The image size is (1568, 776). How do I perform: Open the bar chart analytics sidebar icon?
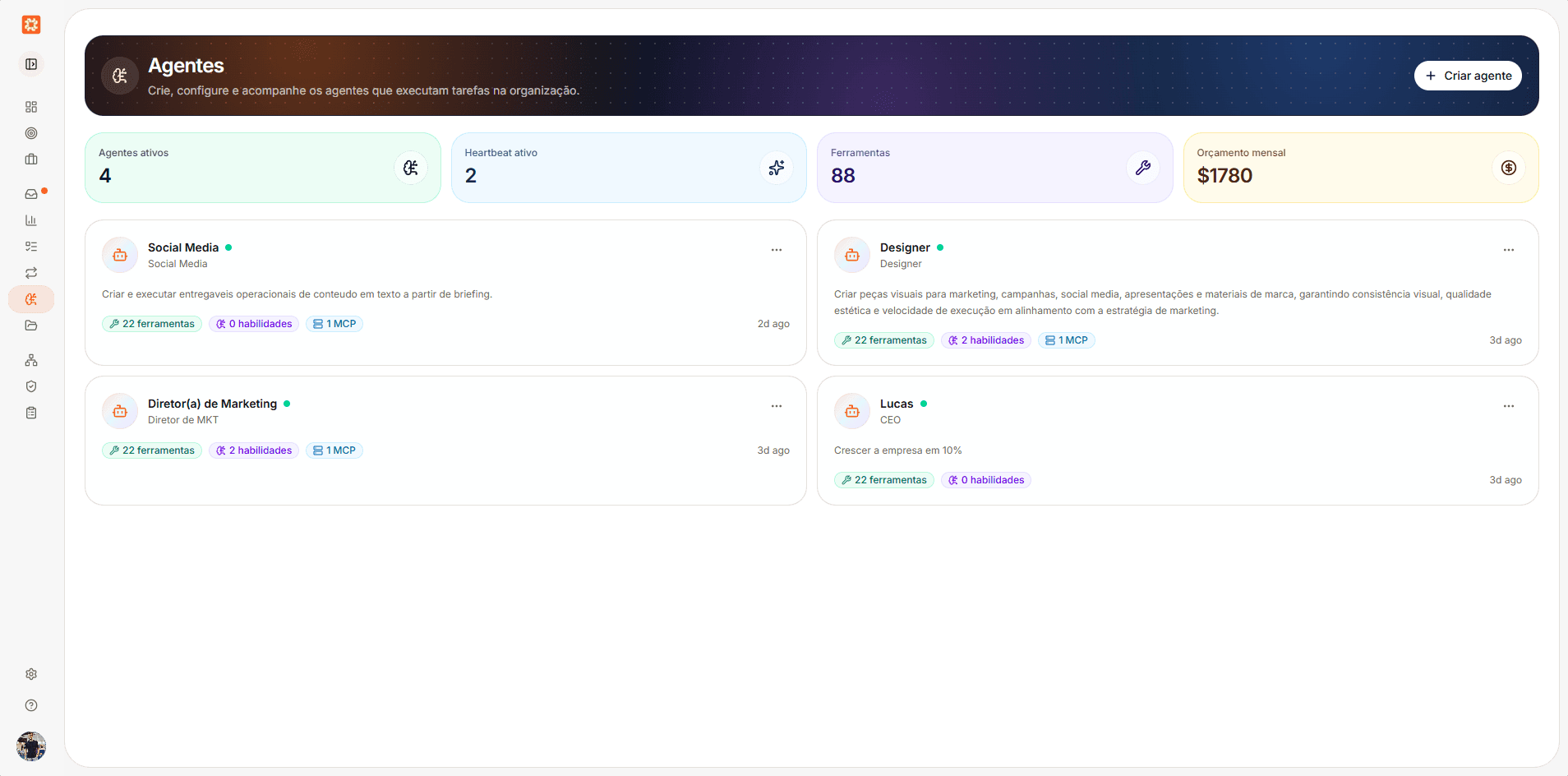[31, 220]
